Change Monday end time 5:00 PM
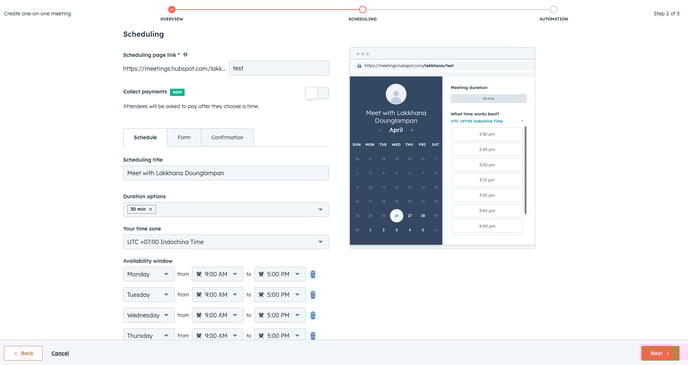The width and height of the screenshot is (688, 365). pyautogui.click(x=280, y=274)
